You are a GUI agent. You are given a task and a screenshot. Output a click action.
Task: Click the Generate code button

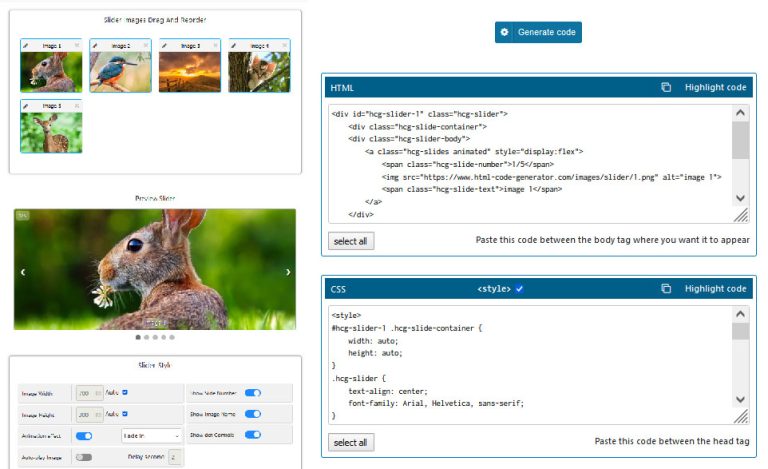538,32
